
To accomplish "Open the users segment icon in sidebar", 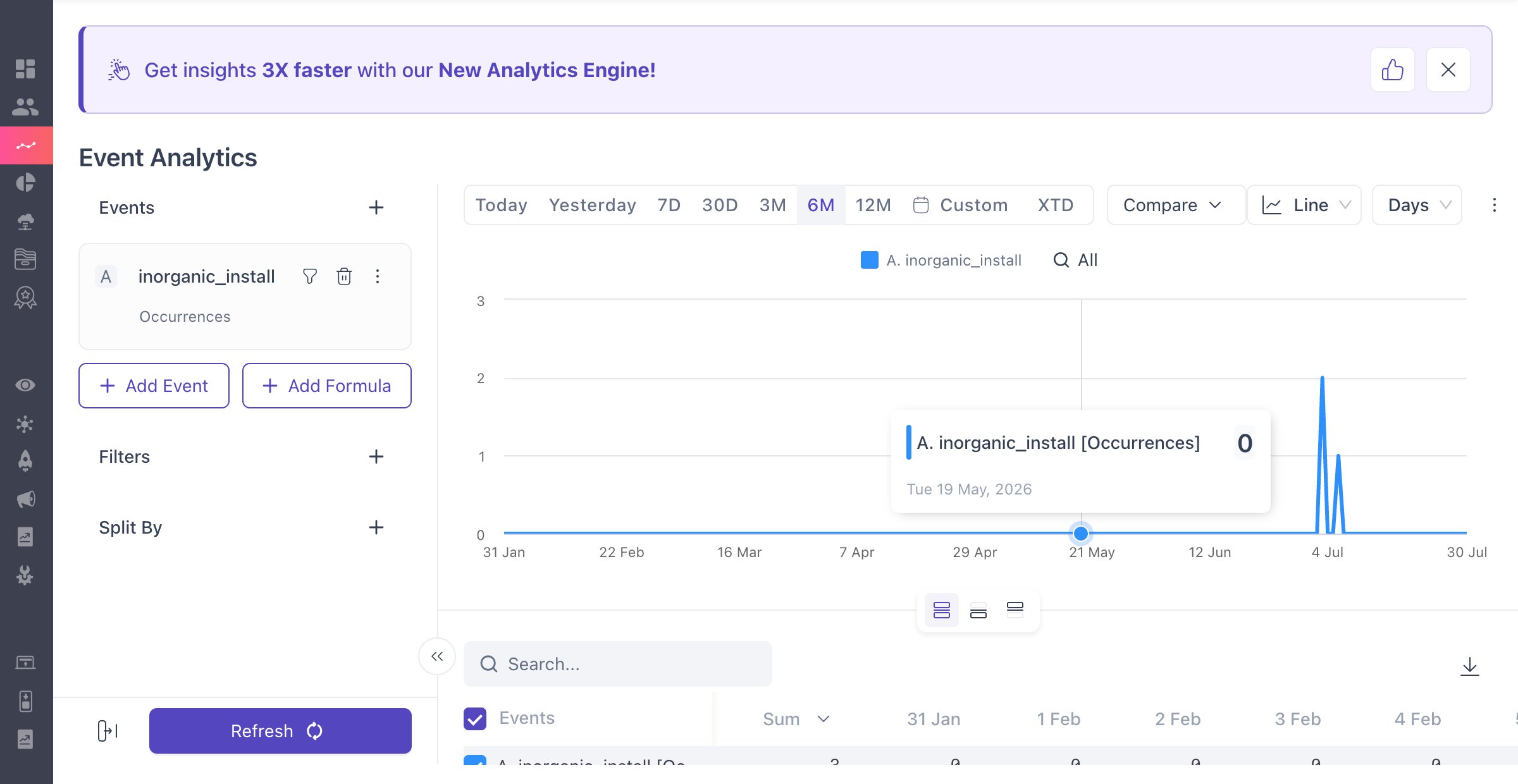I will point(25,107).
